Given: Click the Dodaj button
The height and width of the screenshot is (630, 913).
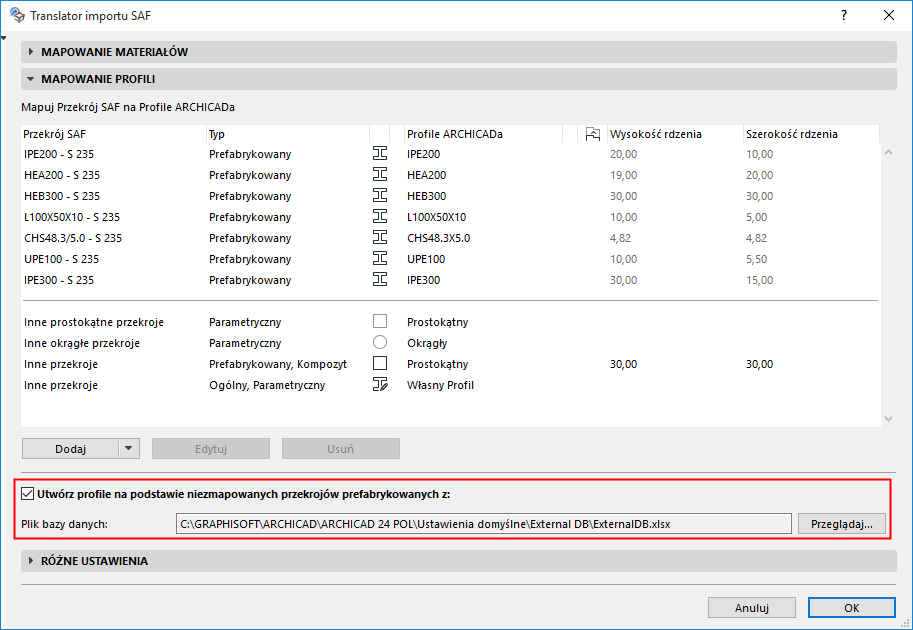Looking at the screenshot, I should click(x=70, y=448).
